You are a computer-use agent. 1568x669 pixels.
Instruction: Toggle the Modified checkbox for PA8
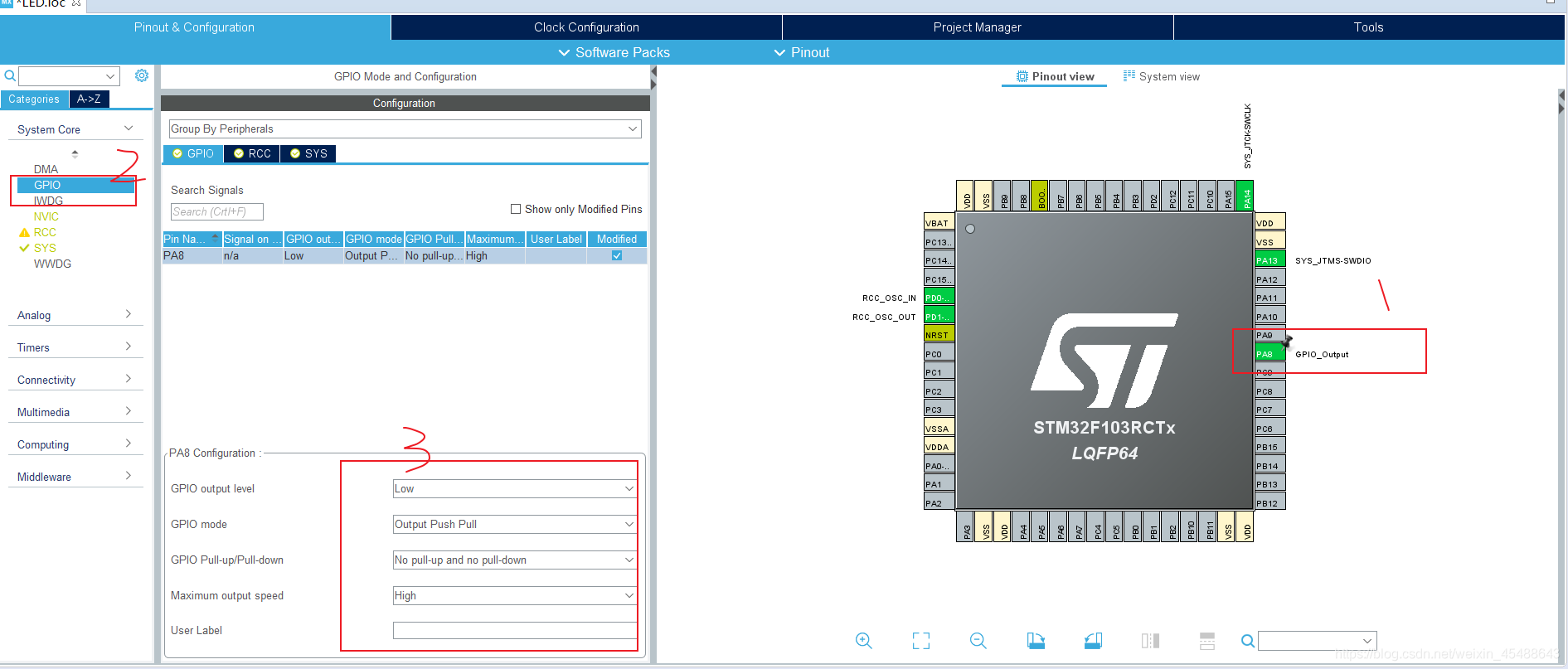point(617,255)
